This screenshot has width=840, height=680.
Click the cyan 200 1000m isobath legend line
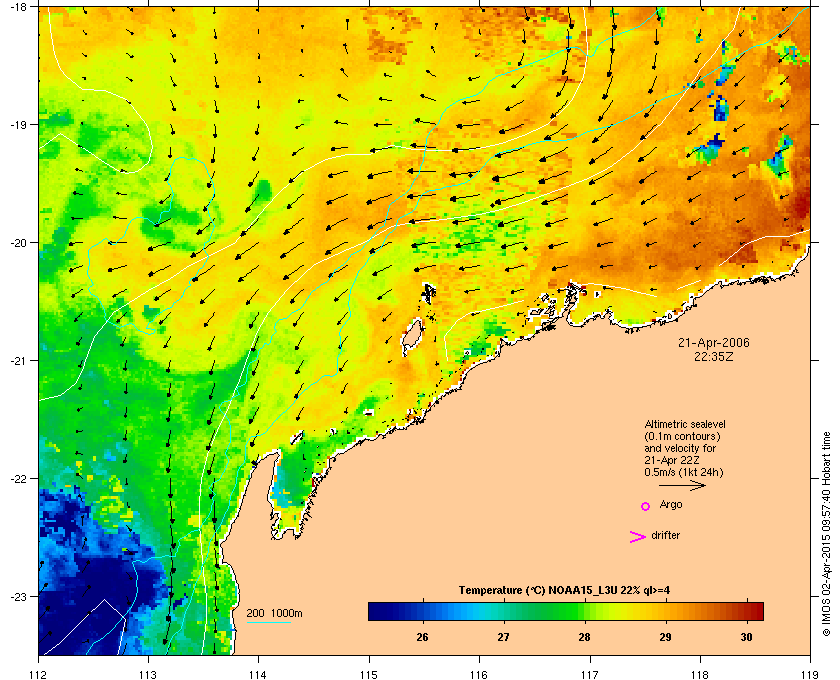point(268,622)
